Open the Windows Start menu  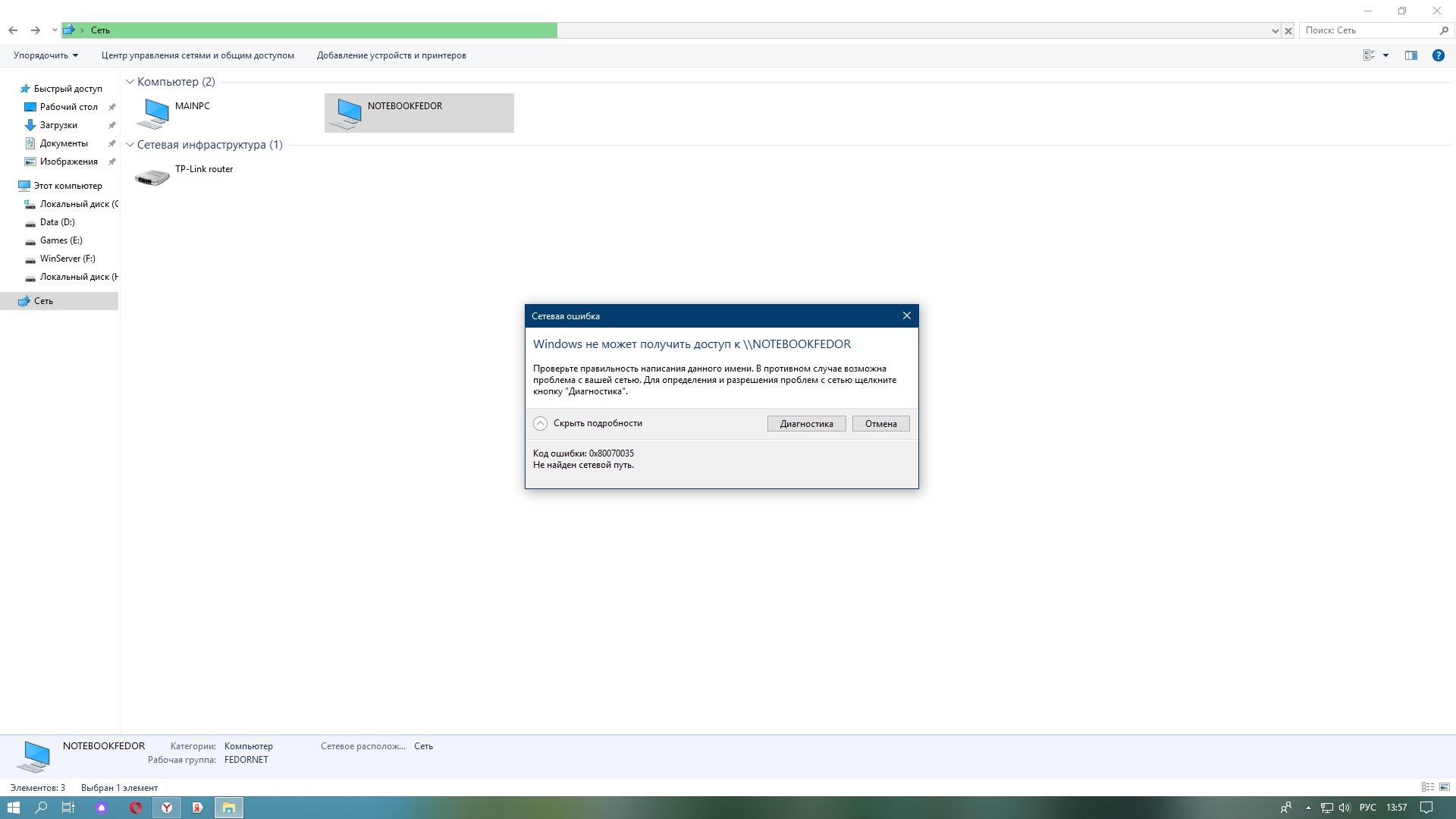13,808
